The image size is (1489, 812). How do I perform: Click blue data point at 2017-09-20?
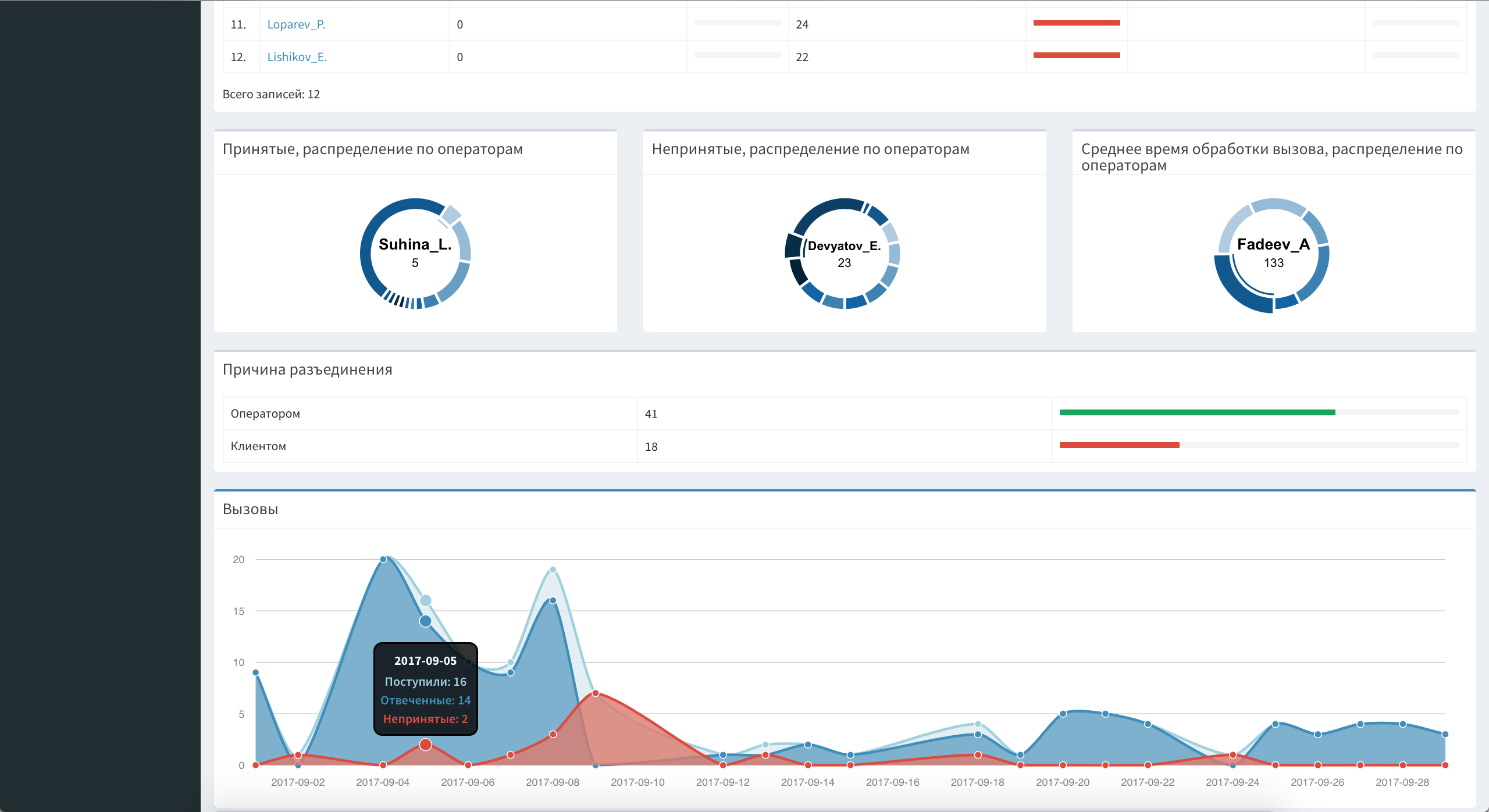(1063, 714)
